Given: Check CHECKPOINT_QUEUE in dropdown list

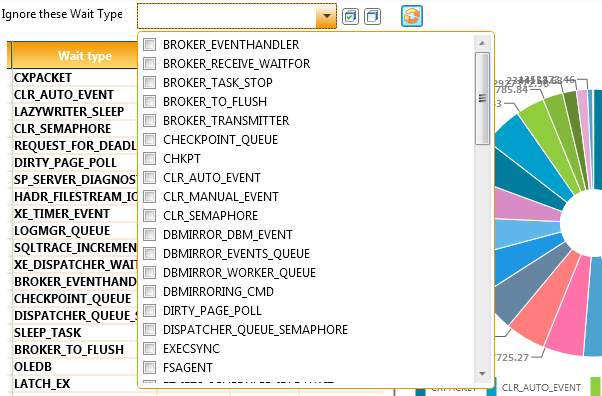Looking at the screenshot, I should click(149, 139).
